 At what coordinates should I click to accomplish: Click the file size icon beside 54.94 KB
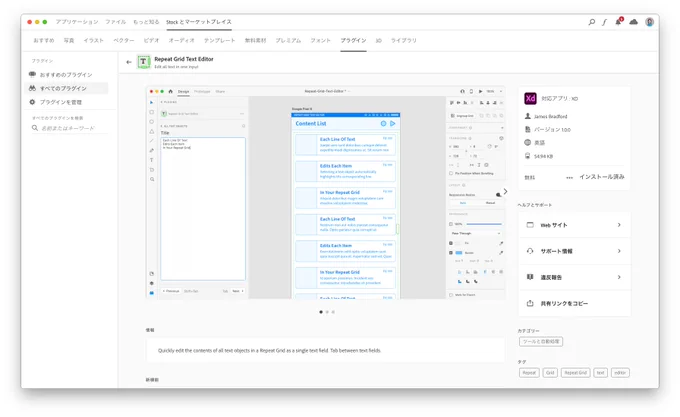(x=528, y=156)
